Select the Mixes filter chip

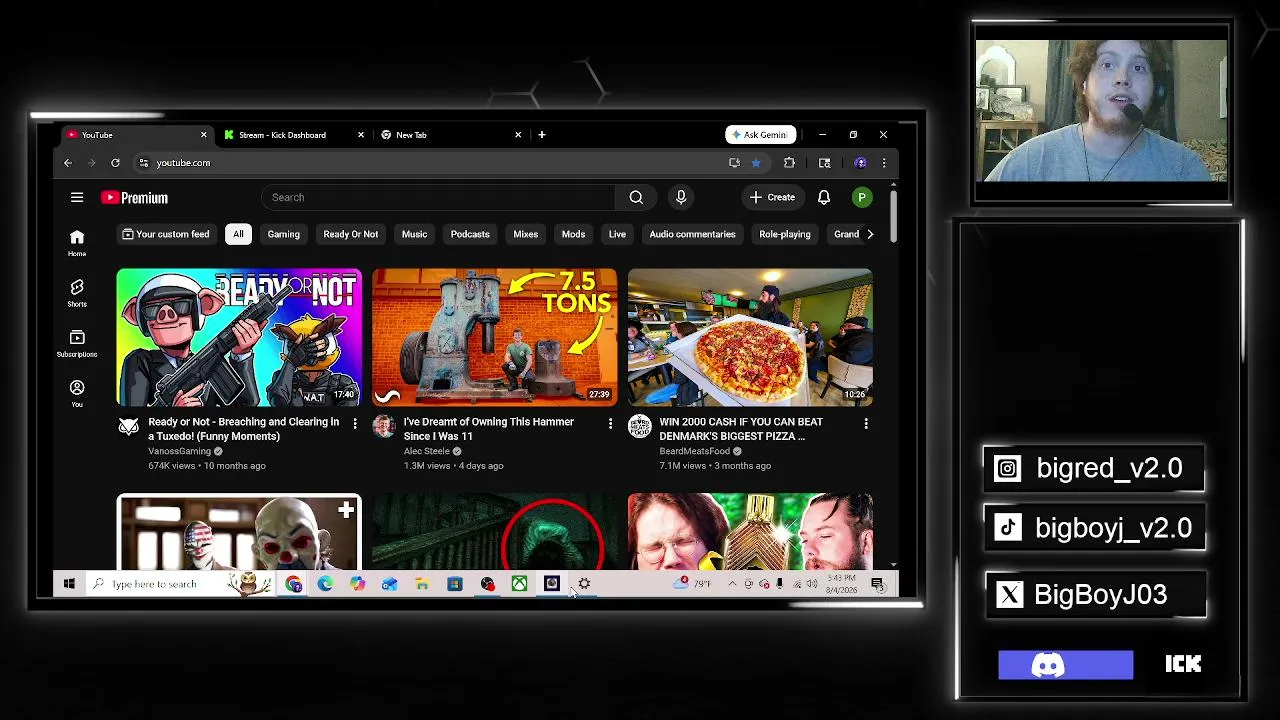pyautogui.click(x=525, y=234)
